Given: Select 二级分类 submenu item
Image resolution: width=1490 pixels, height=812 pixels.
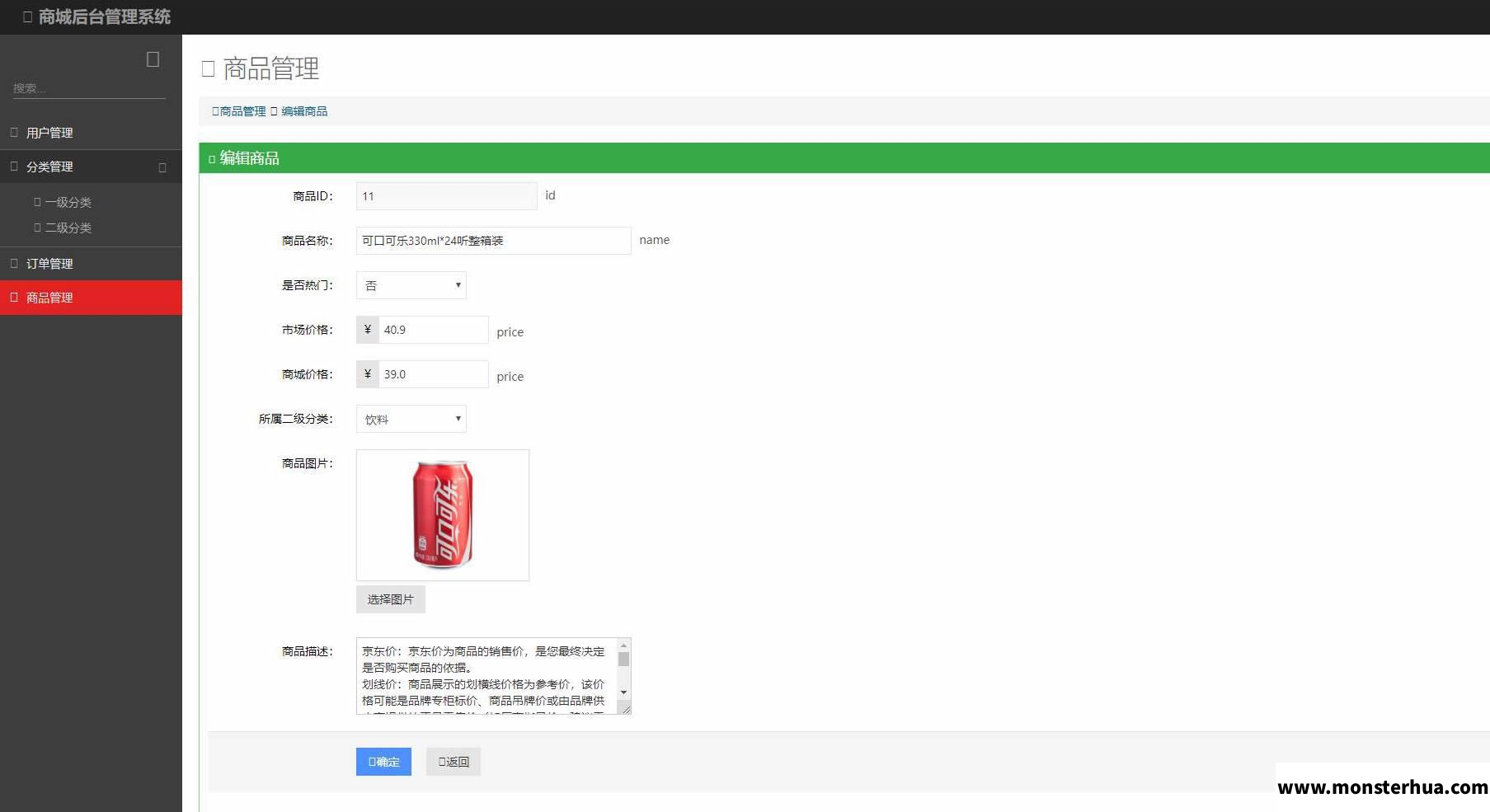Looking at the screenshot, I should [68, 228].
